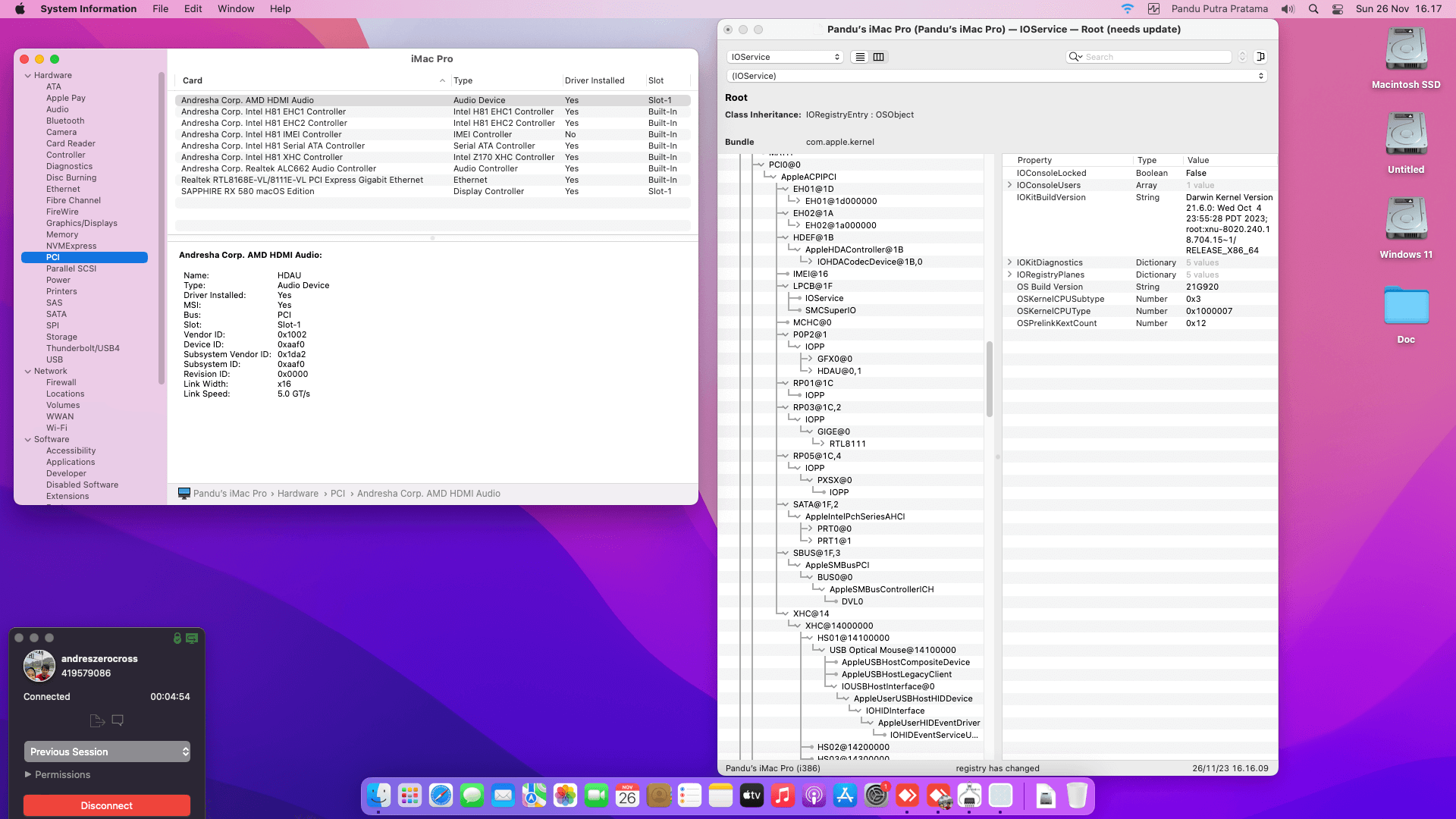Open FaceTime in the Dock
The height and width of the screenshot is (819, 1456).
596,795
